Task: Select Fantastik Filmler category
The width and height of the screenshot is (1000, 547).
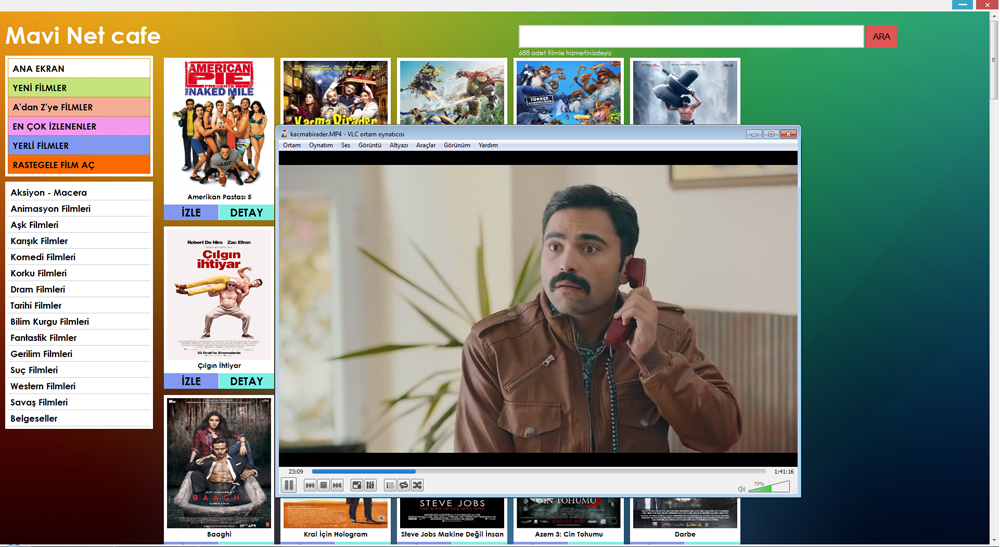Action: (79, 337)
